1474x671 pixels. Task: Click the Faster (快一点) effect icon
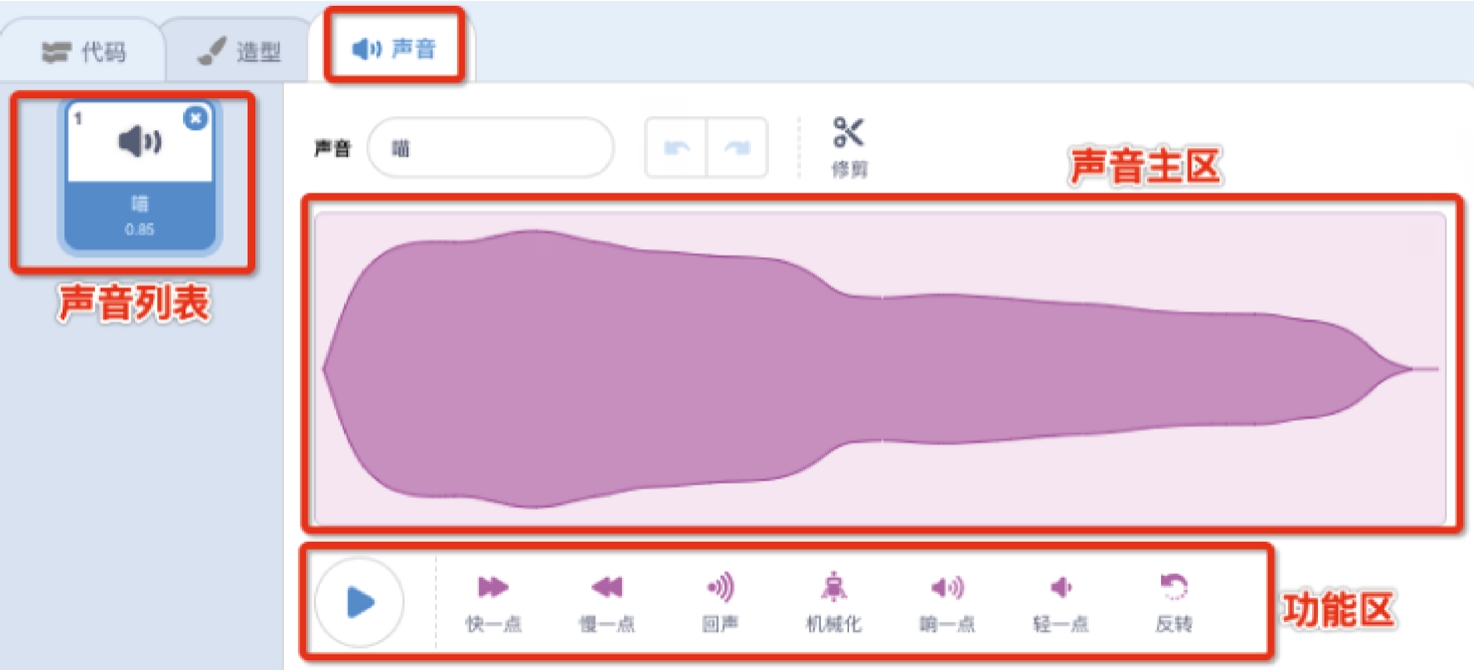click(x=493, y=587)
